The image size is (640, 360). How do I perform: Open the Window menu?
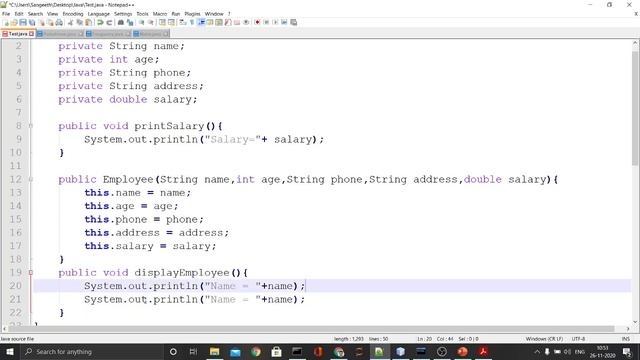[x=214, y=14]
